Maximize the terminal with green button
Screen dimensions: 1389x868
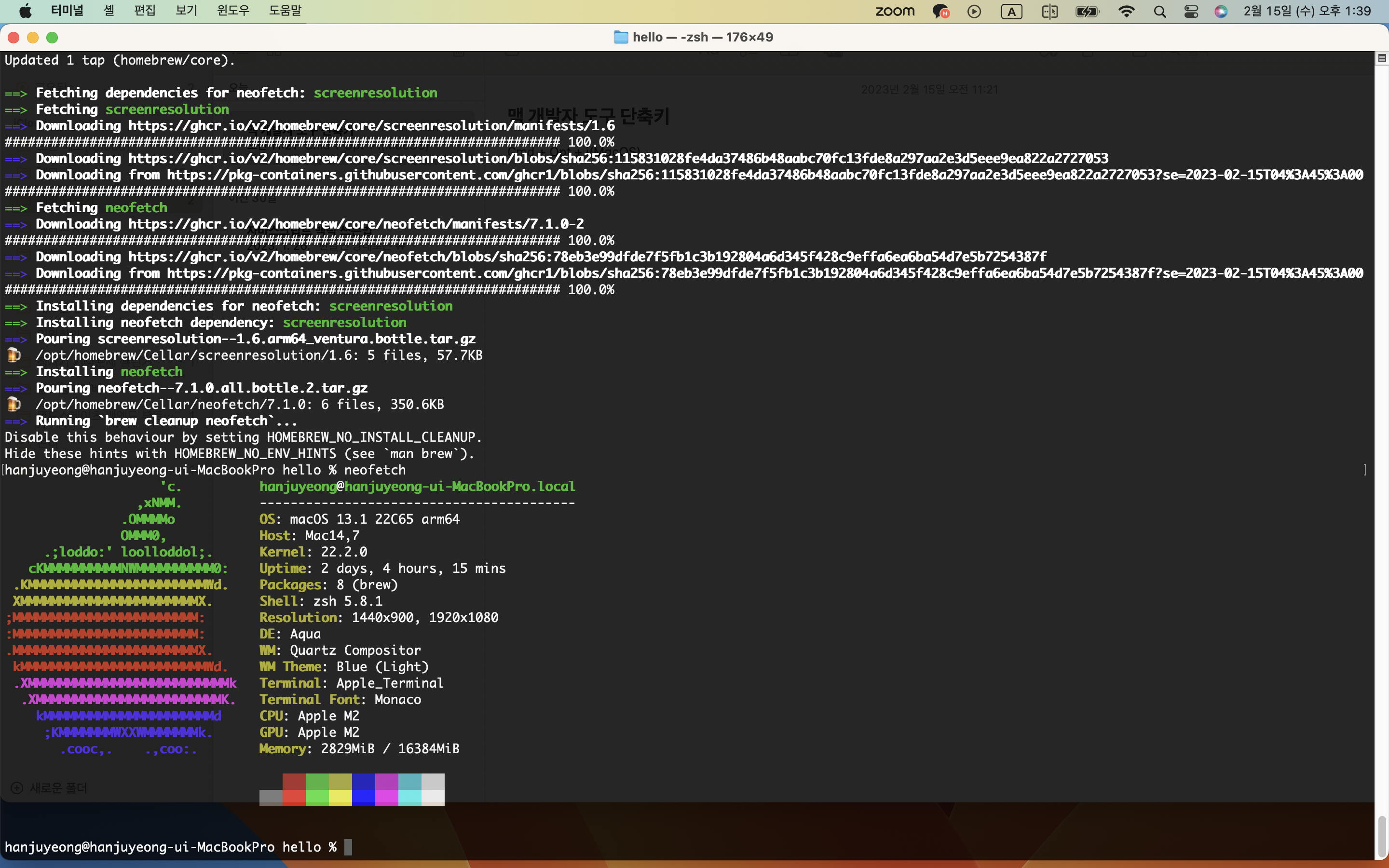52,37
